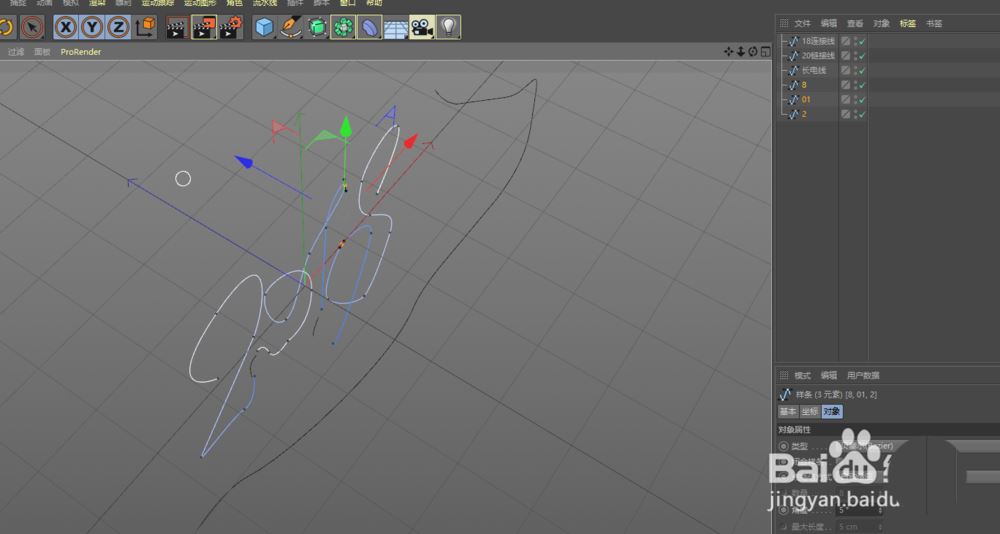Add a camera object

click(422, 27)
